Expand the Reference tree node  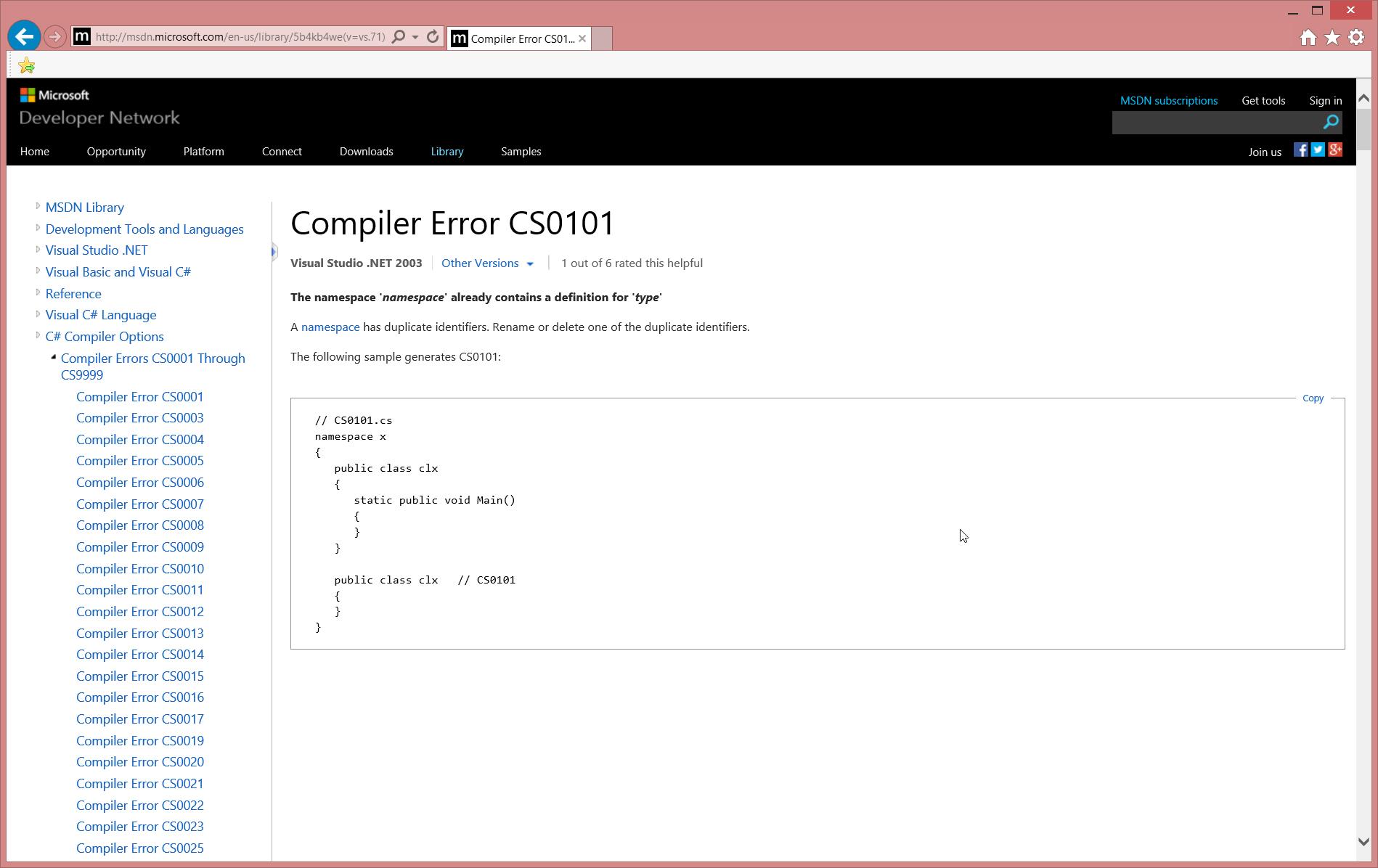click(38, 292)
